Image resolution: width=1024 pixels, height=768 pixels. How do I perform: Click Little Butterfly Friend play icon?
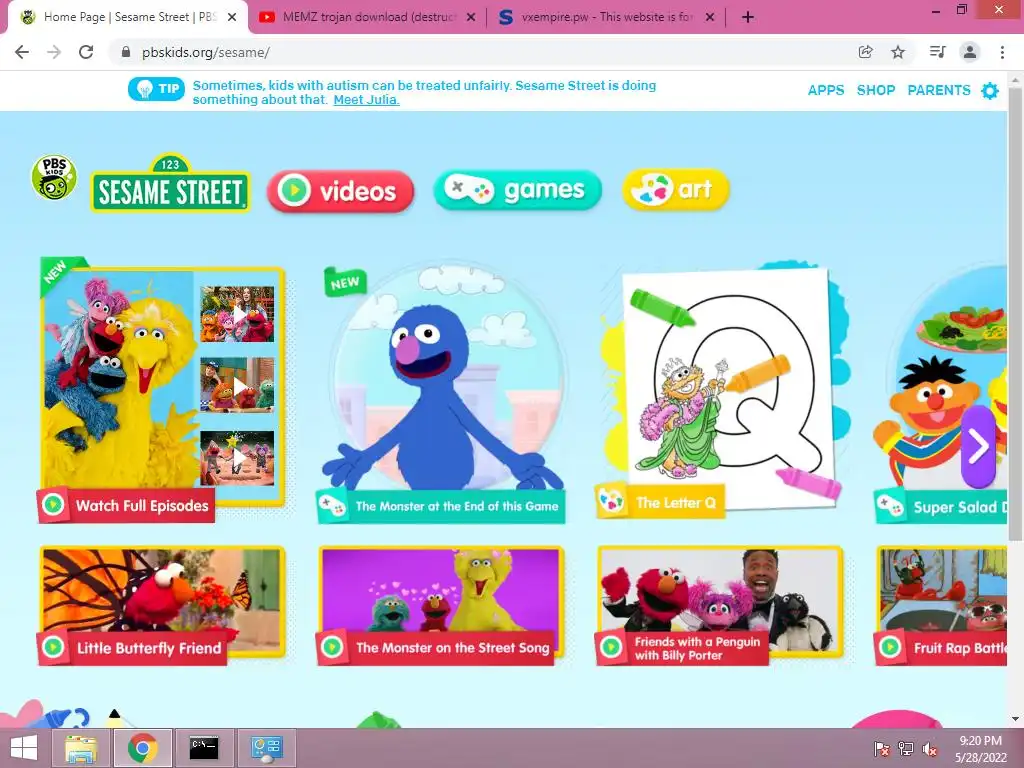click(x=53, y=647)
